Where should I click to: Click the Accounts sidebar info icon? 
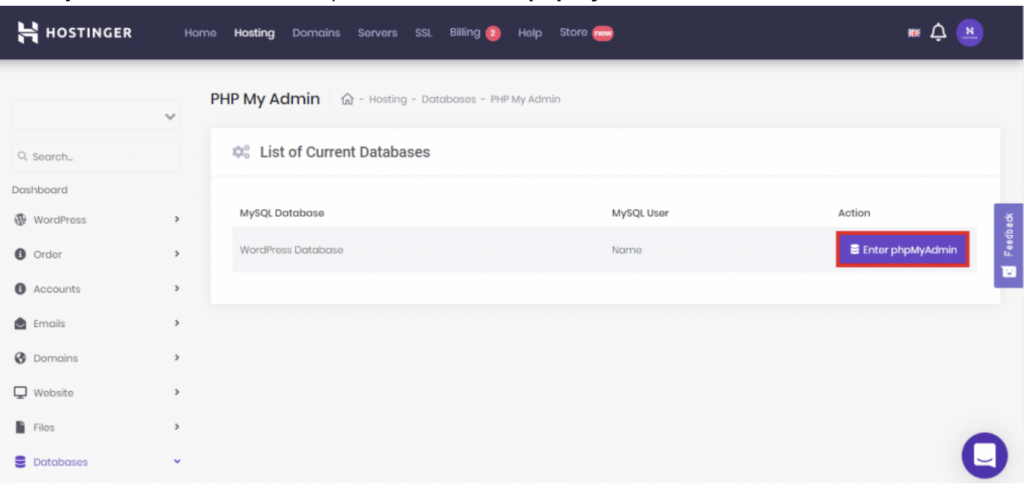tap(20, 289)
